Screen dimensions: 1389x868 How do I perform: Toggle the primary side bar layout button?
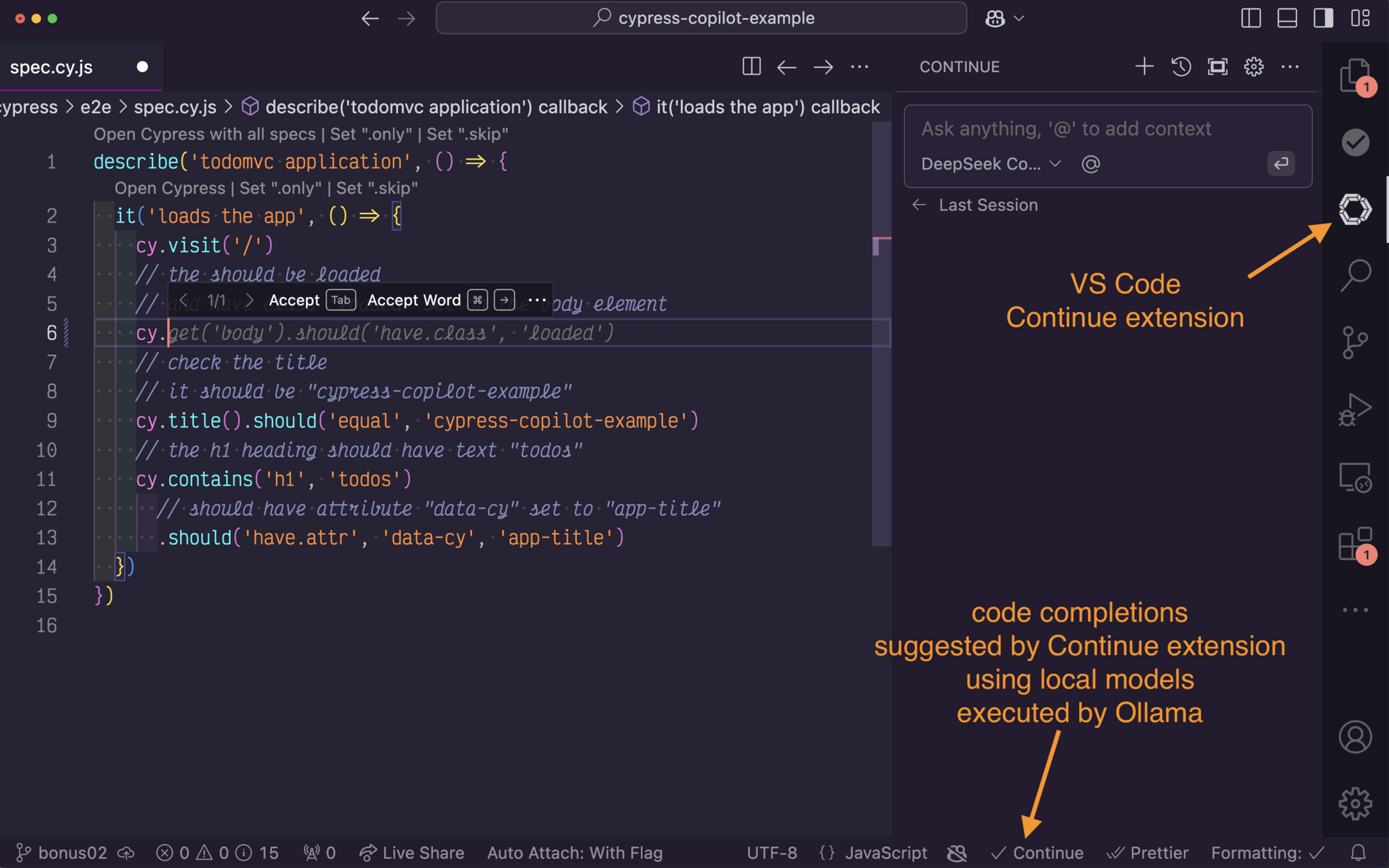(1251, 18)
